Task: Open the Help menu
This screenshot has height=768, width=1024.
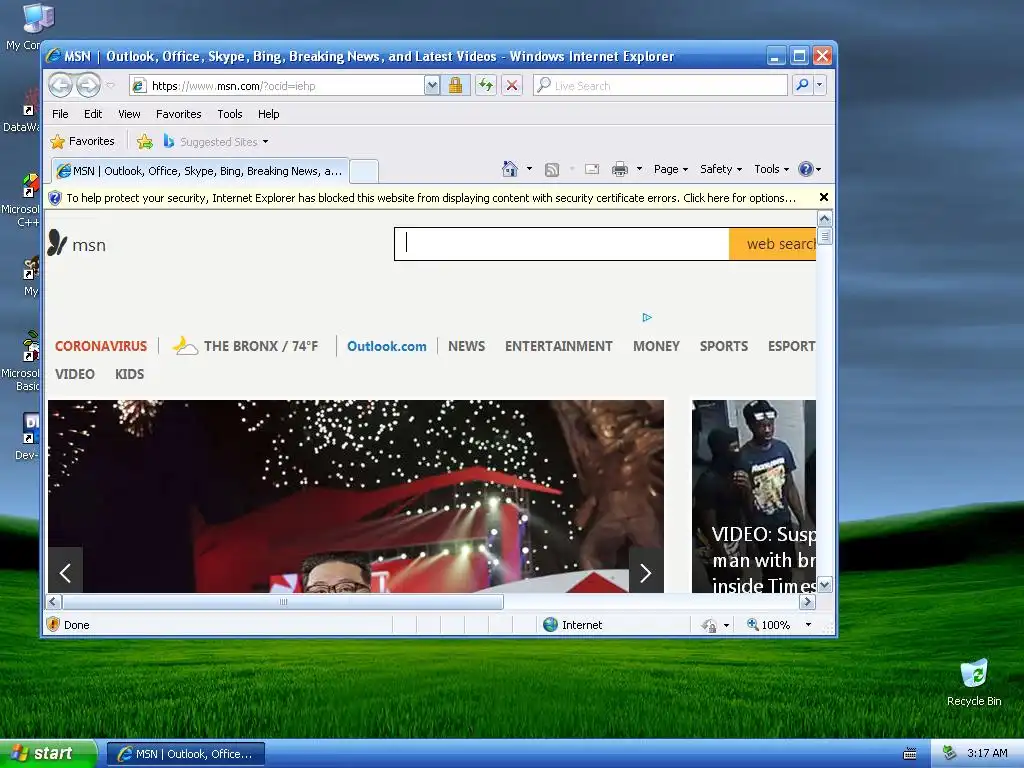Action: [x=268, y=114]
